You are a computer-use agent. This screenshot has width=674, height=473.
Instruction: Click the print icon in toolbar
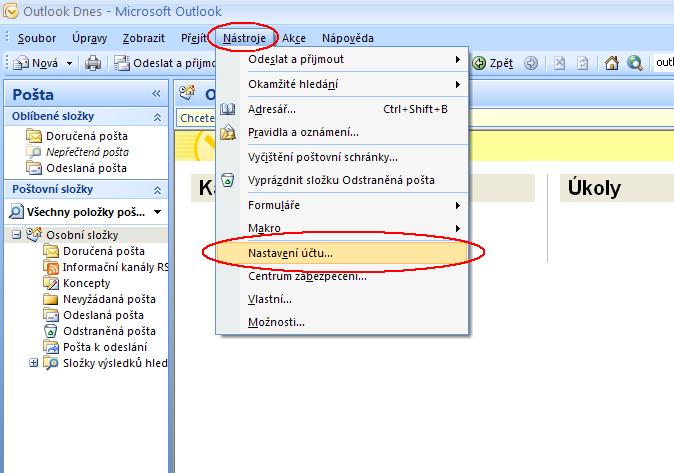tap(92, 63)
